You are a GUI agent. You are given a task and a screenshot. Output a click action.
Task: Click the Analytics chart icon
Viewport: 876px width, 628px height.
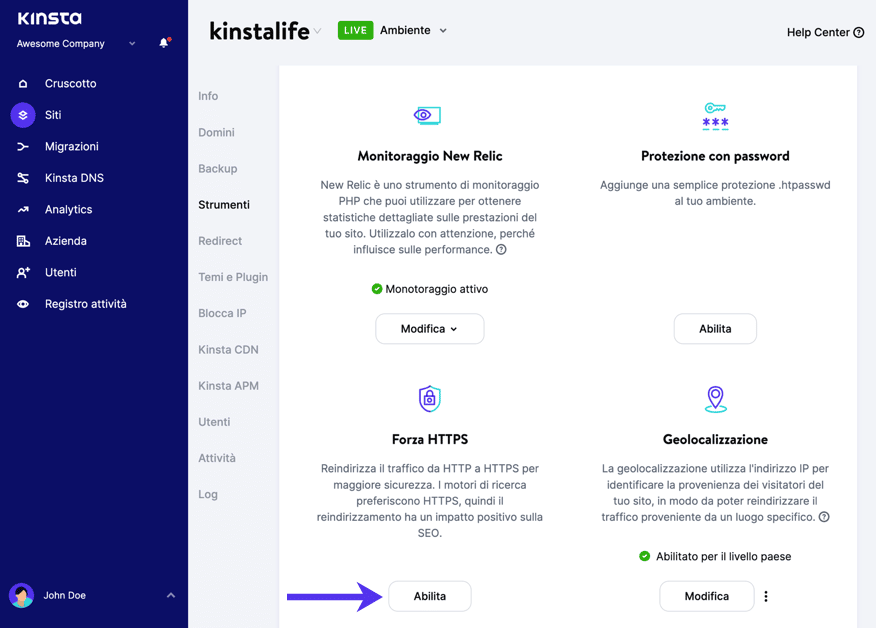pos(23,210)
